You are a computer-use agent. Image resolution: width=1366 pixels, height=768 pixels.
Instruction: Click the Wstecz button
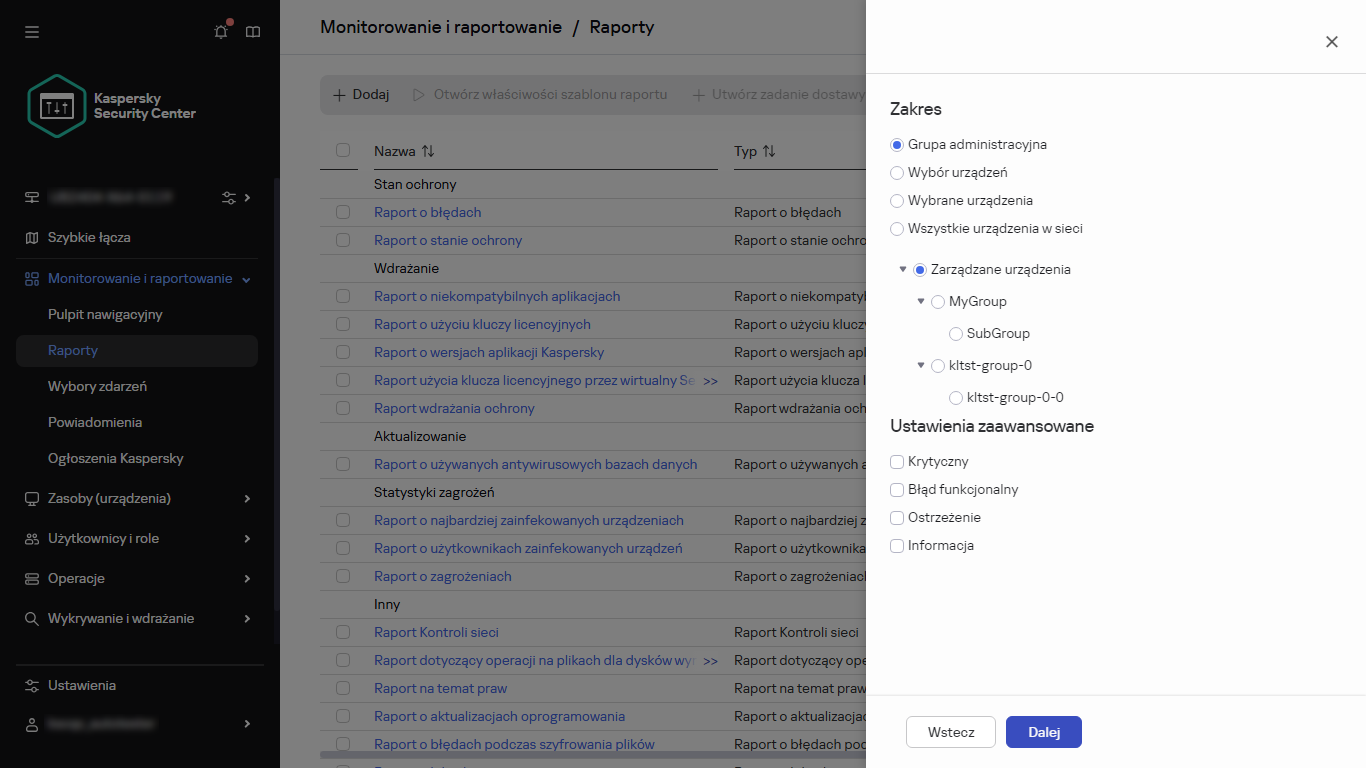(950, 732)
